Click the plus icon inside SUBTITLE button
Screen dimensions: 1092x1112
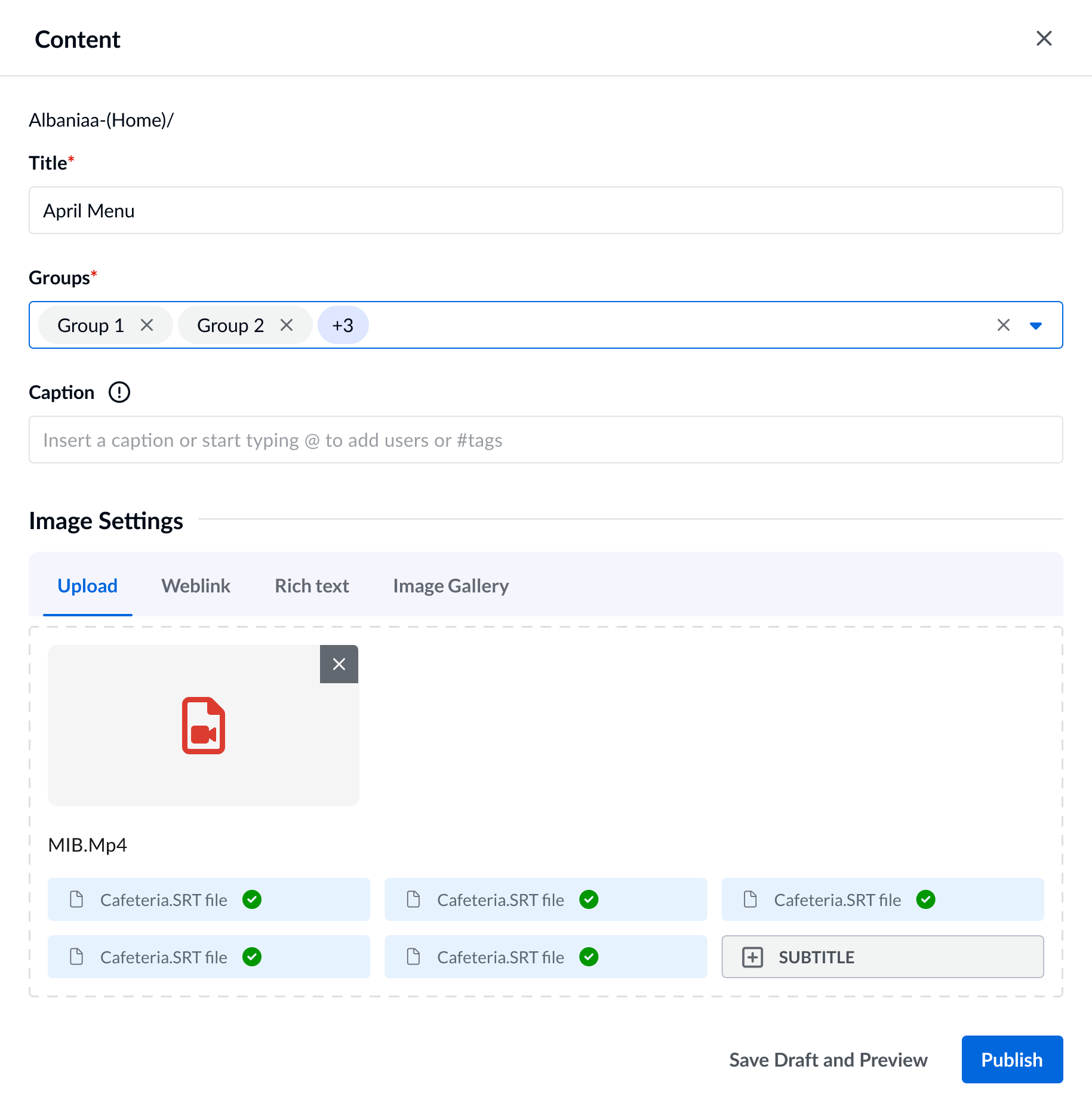[x=753, y=957]
